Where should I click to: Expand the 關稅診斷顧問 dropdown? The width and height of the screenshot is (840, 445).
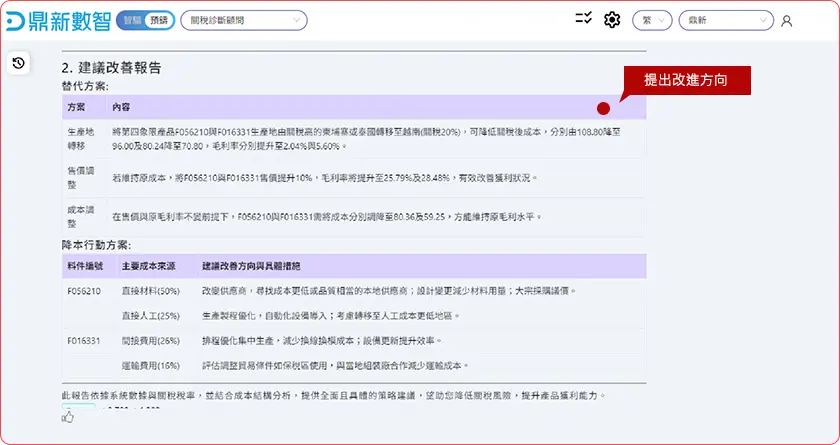(x=243, y=21)
